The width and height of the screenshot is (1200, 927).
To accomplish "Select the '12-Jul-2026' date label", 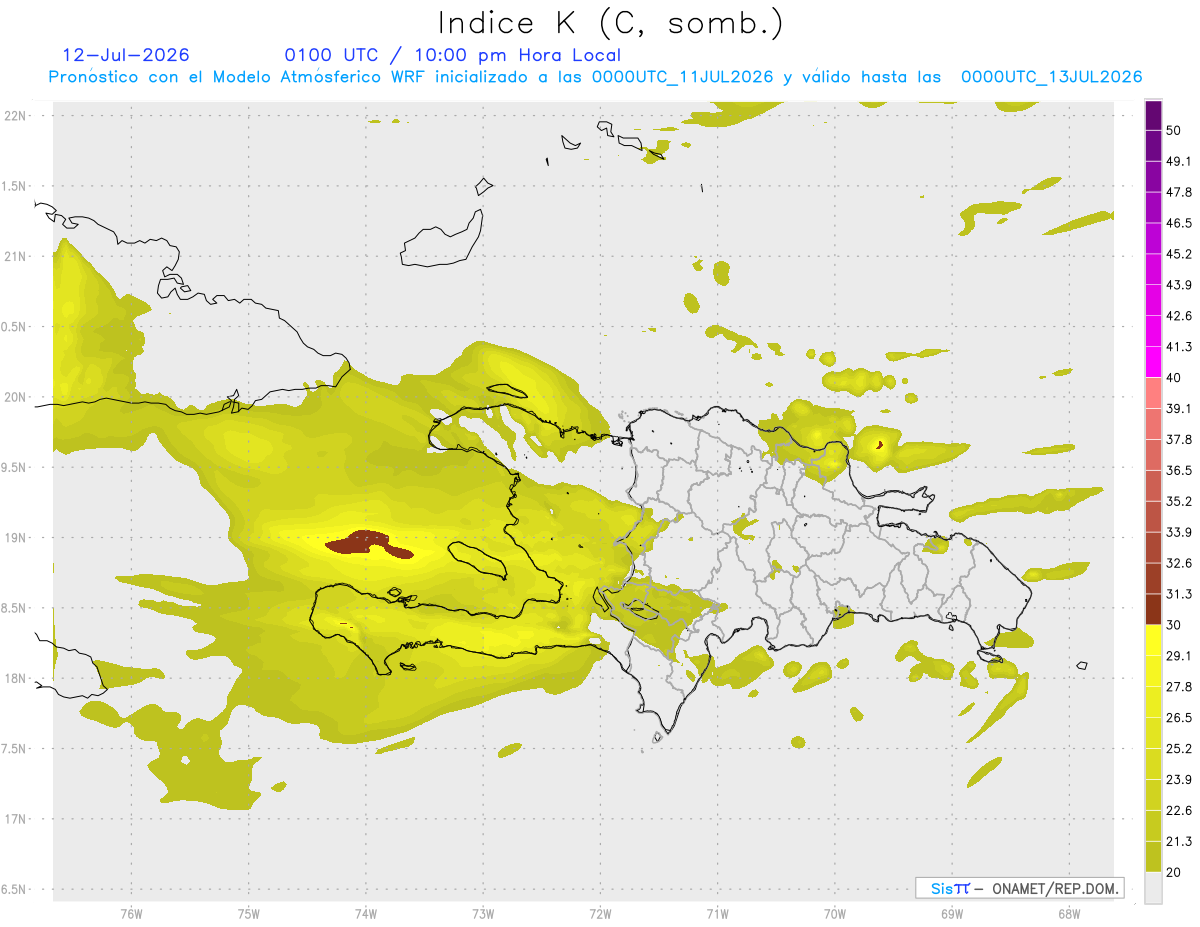I will coord(125,55).
